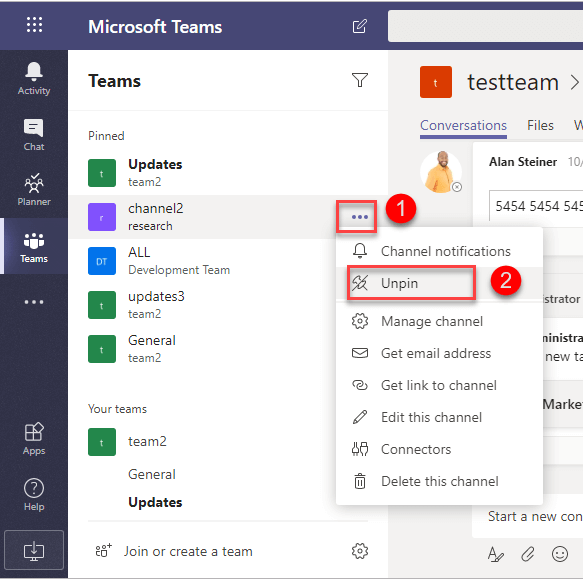Click the Alan Steiner sender name
Viewport: 583px width, 579px height.
(523, 162)
